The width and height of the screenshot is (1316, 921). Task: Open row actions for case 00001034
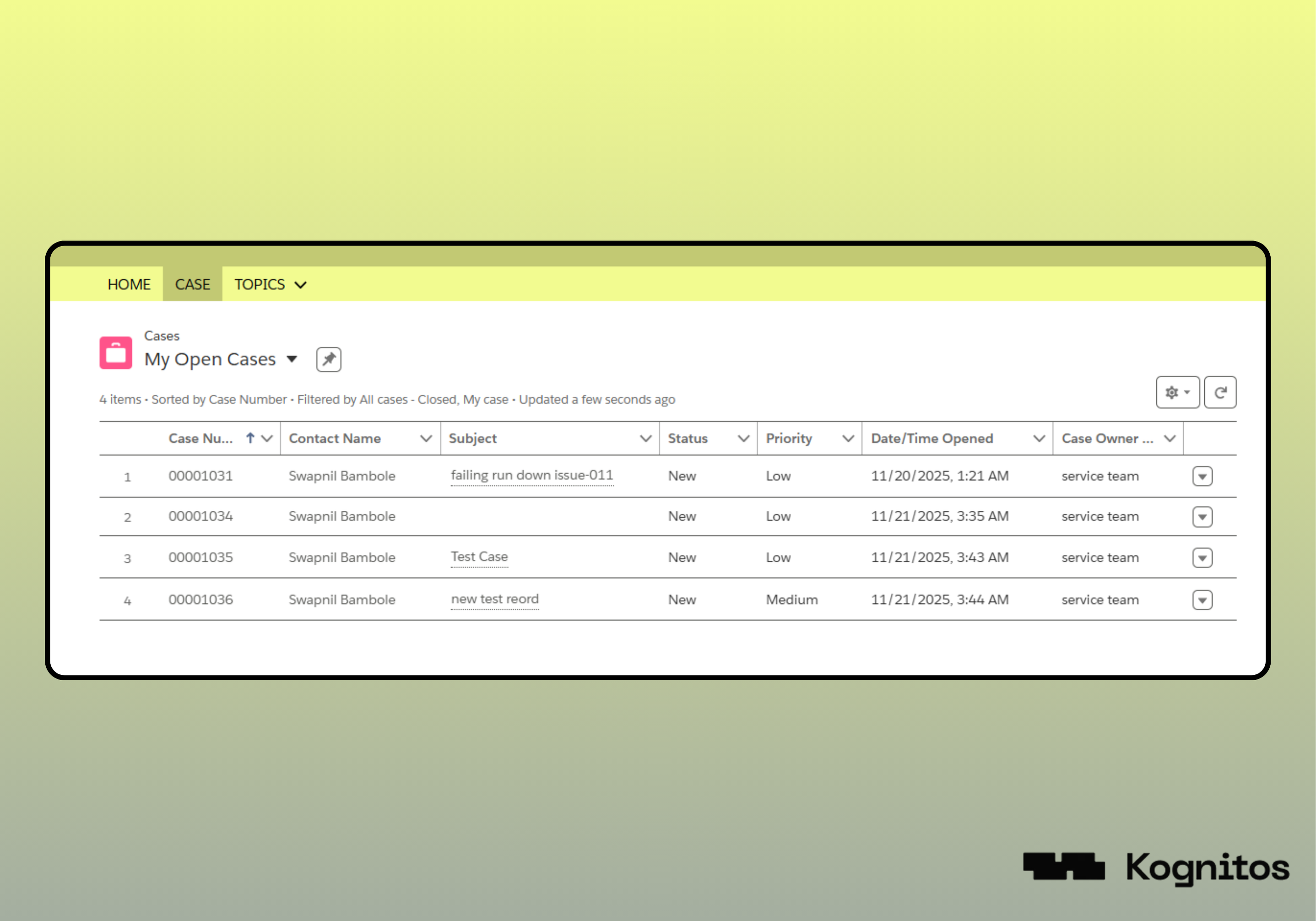1202,516
